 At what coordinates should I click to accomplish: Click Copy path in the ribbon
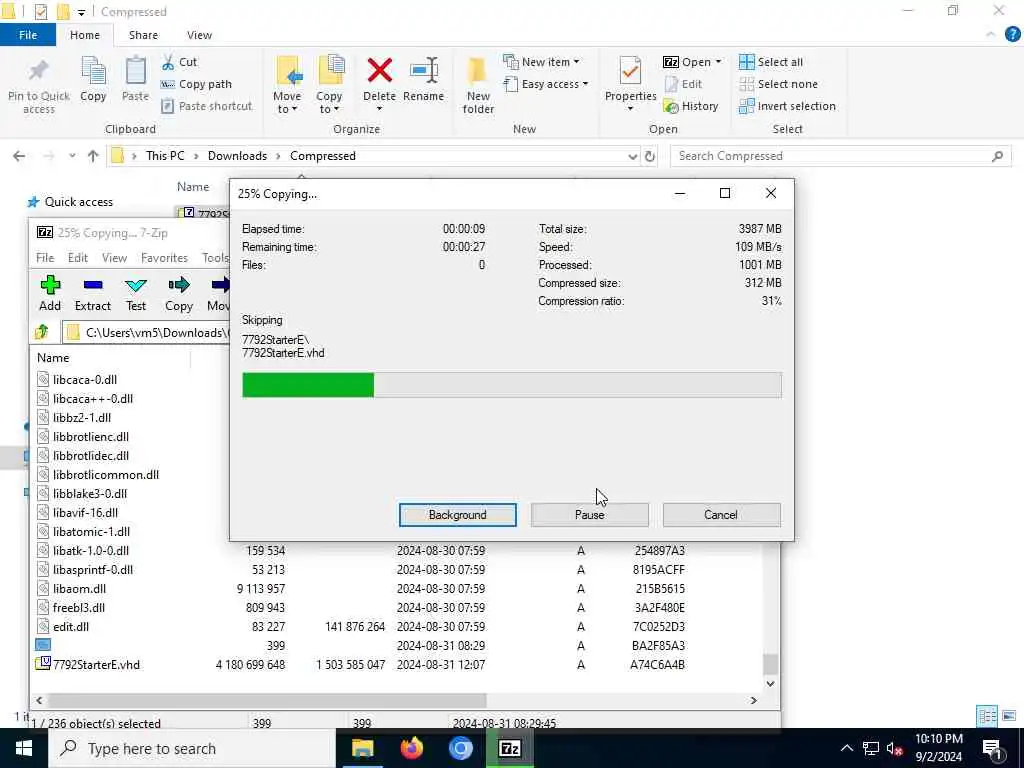coord(196,84)
